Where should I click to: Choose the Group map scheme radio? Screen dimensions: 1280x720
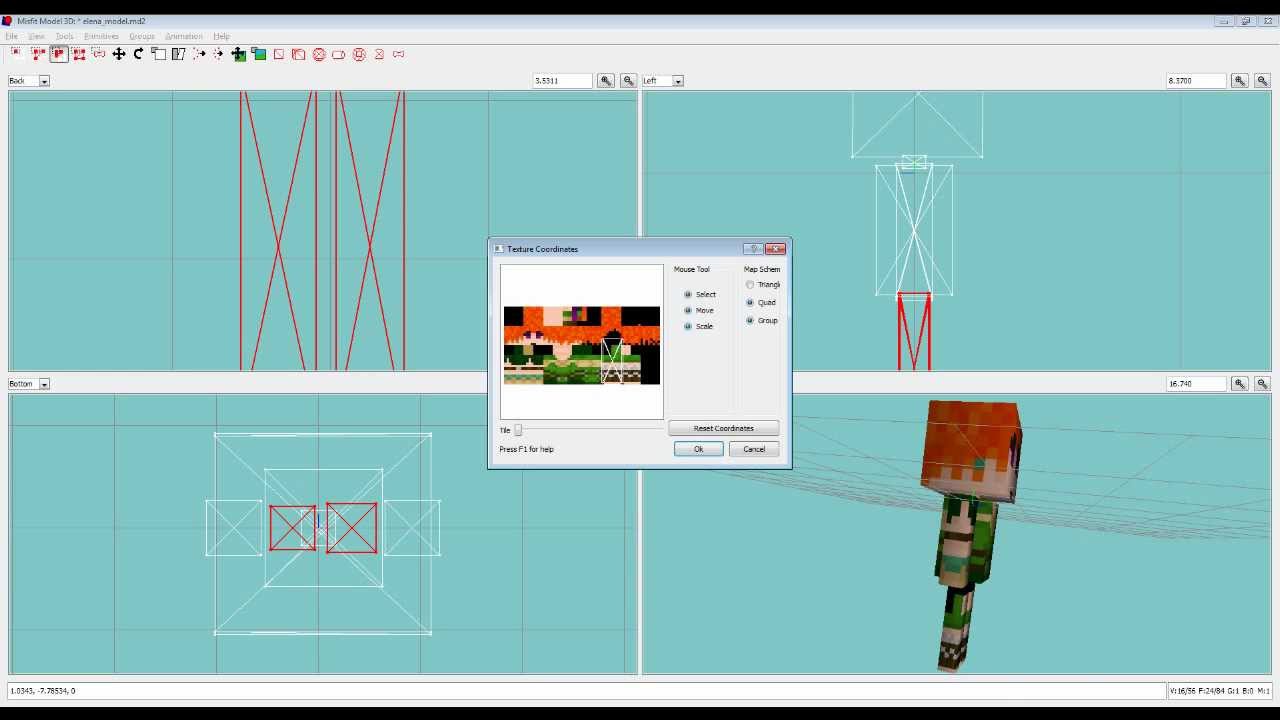750,320
